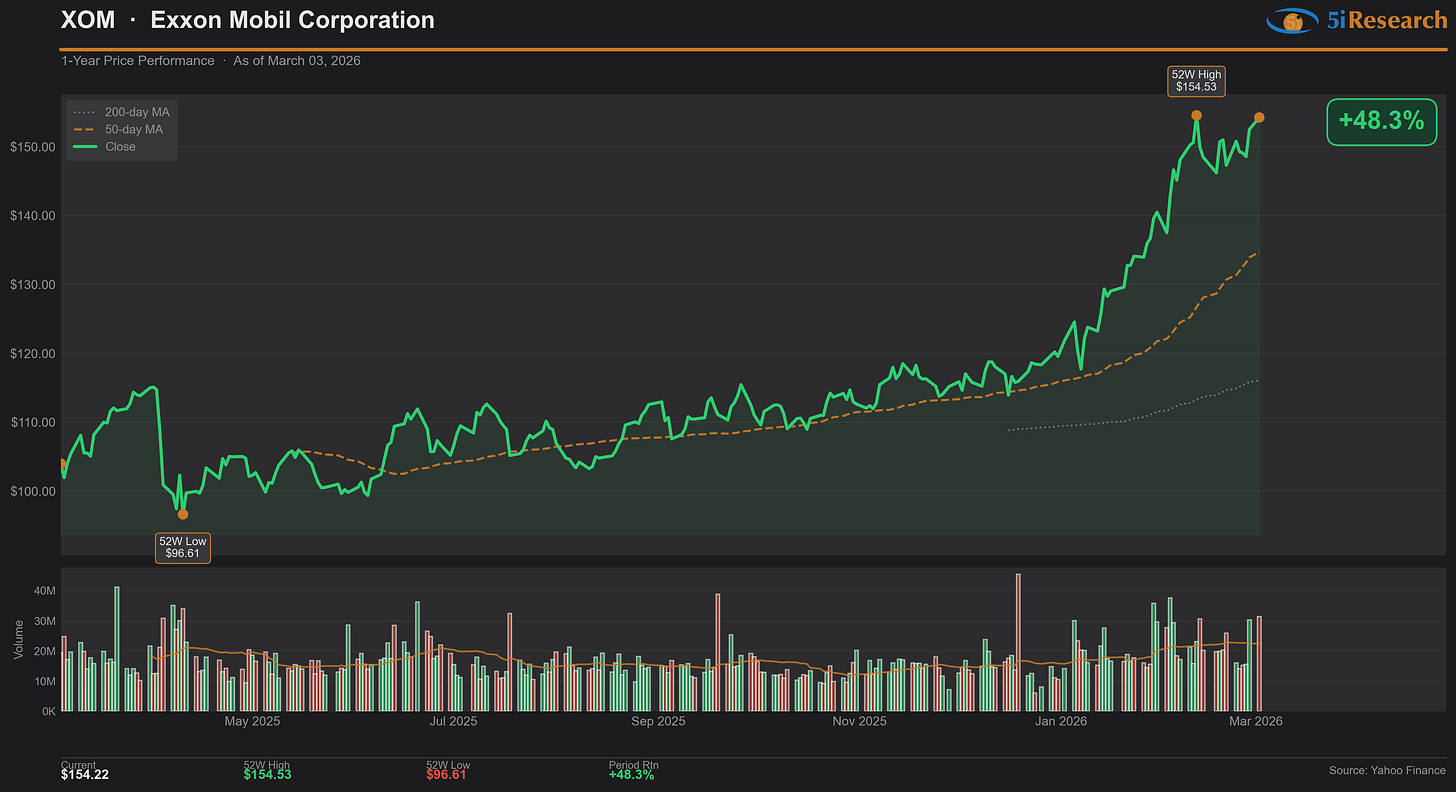Click the footer 52W High value $154.53

click(267, 776)
